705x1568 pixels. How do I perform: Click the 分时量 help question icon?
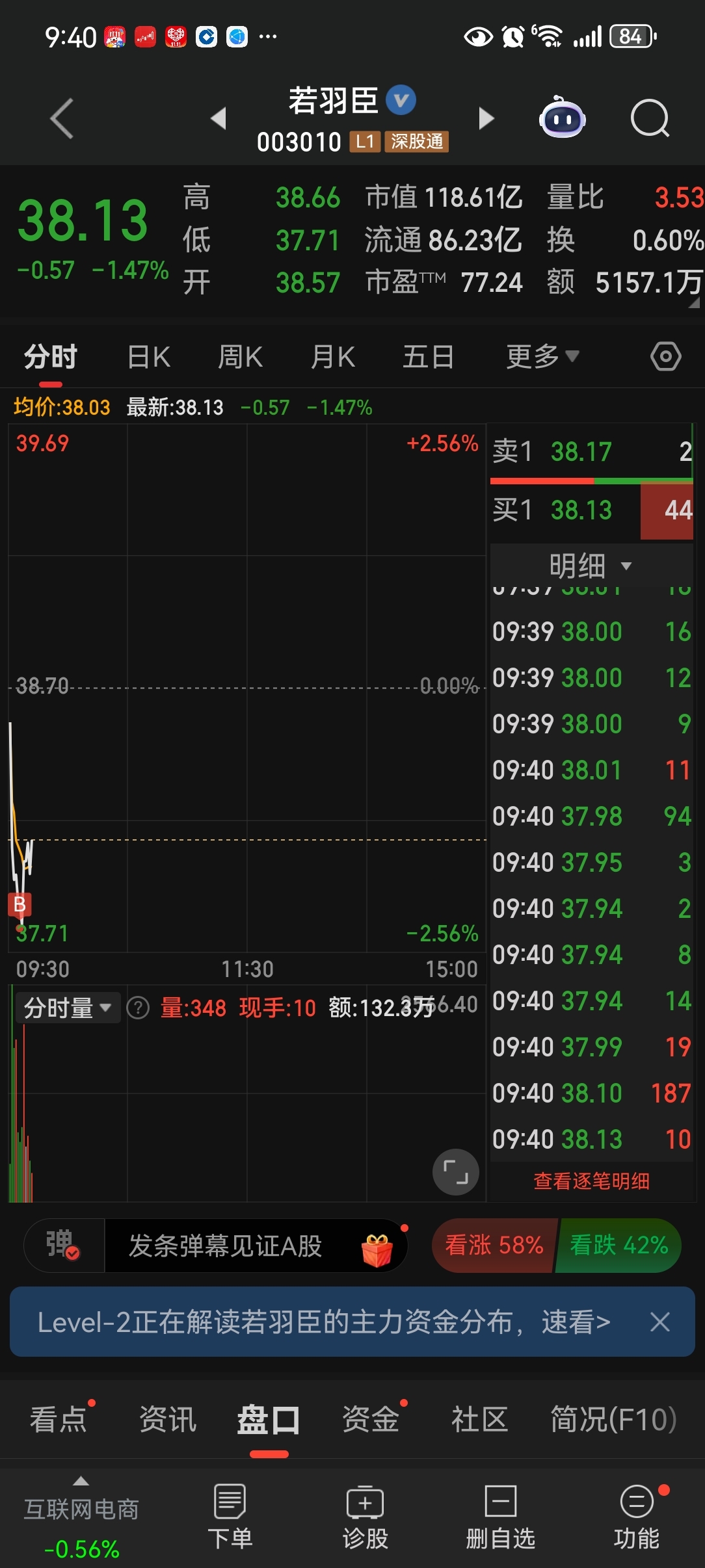coord(138,1008)
